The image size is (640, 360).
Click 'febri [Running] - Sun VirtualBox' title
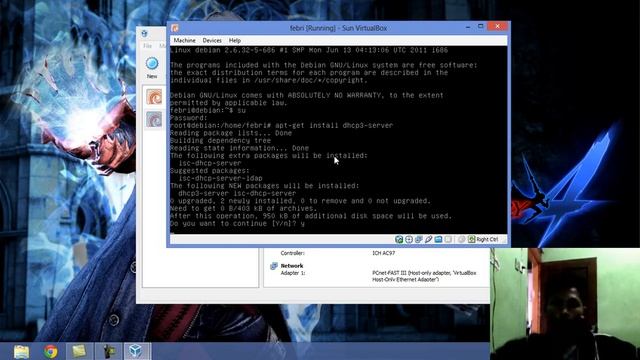pyautogui.click(x=338, y=28)
